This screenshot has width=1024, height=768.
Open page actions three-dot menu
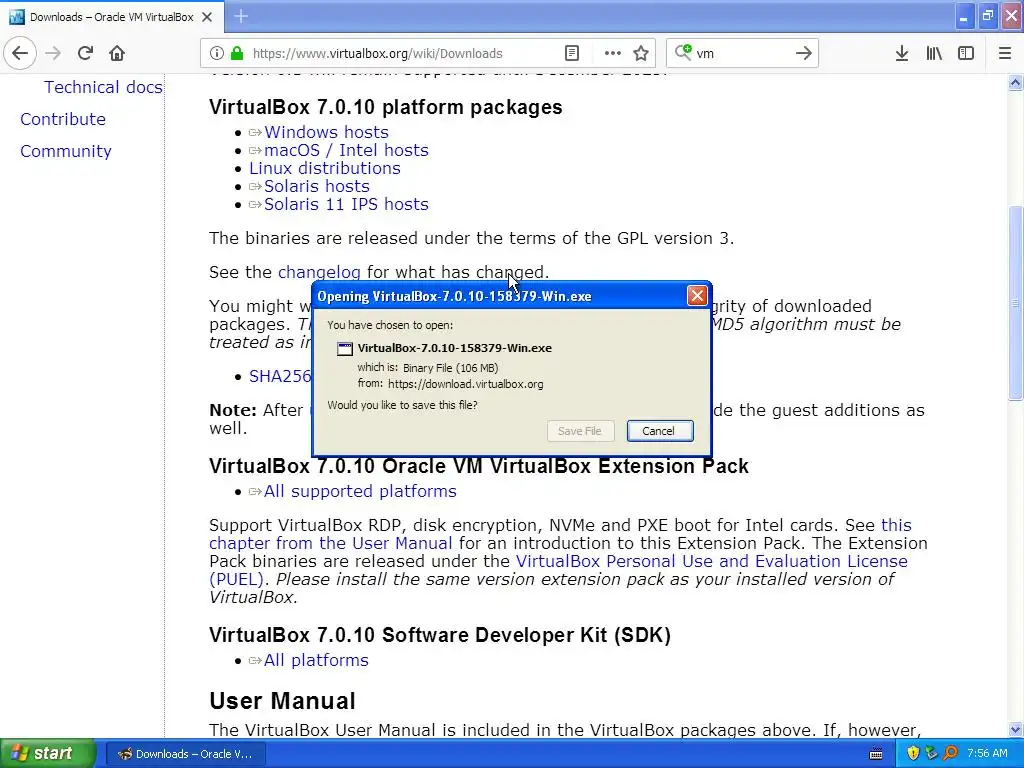pyautogui.click(x=613, y=53)
